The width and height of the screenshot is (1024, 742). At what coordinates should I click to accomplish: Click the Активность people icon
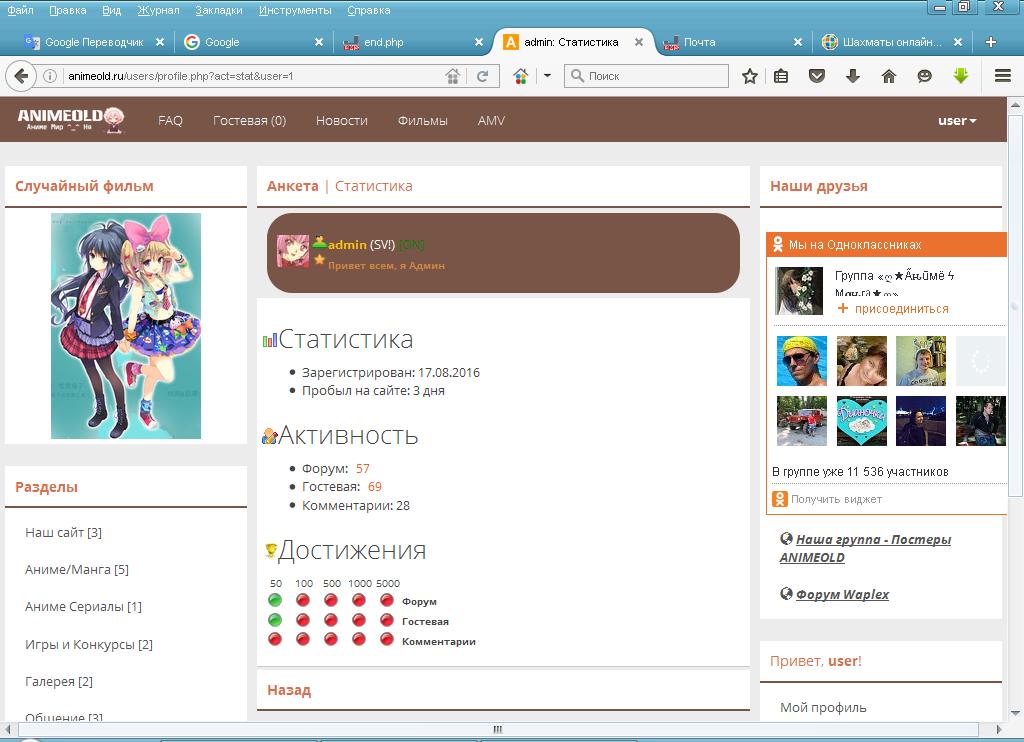point(270,436)
